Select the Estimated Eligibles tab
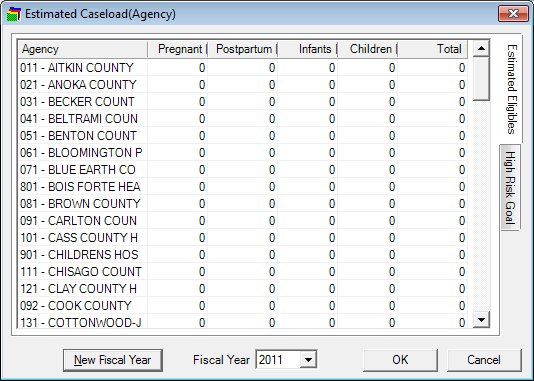Viewport: 534px width, 381px height. coord(511,89)
